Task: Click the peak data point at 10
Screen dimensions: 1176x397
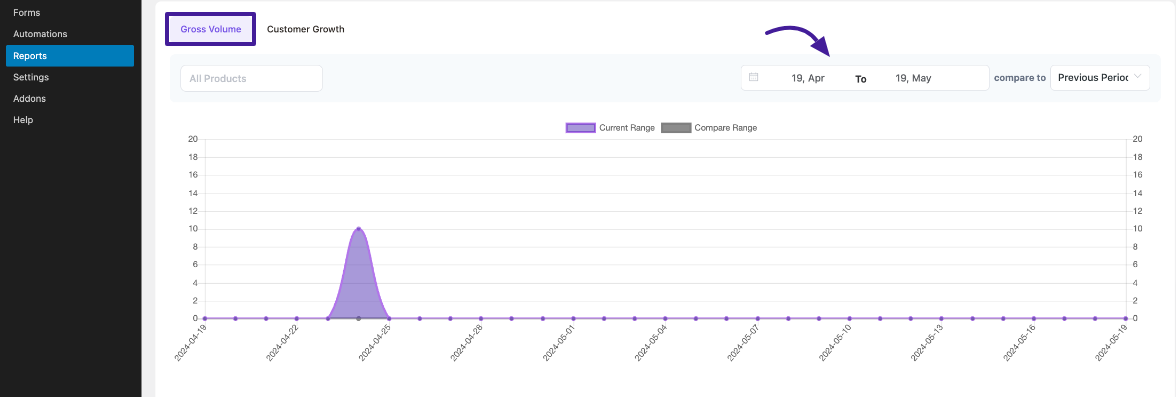Action: 358,229
